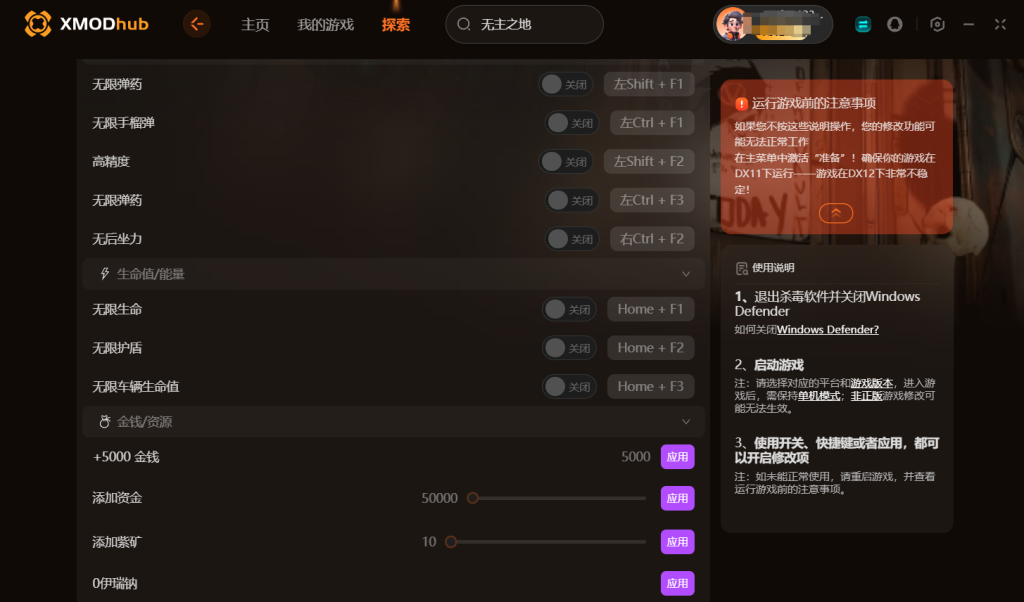The height and width of the screenshot is (602, 1024).
Task: Open the notifications bell icon
Action: [895, 24]
